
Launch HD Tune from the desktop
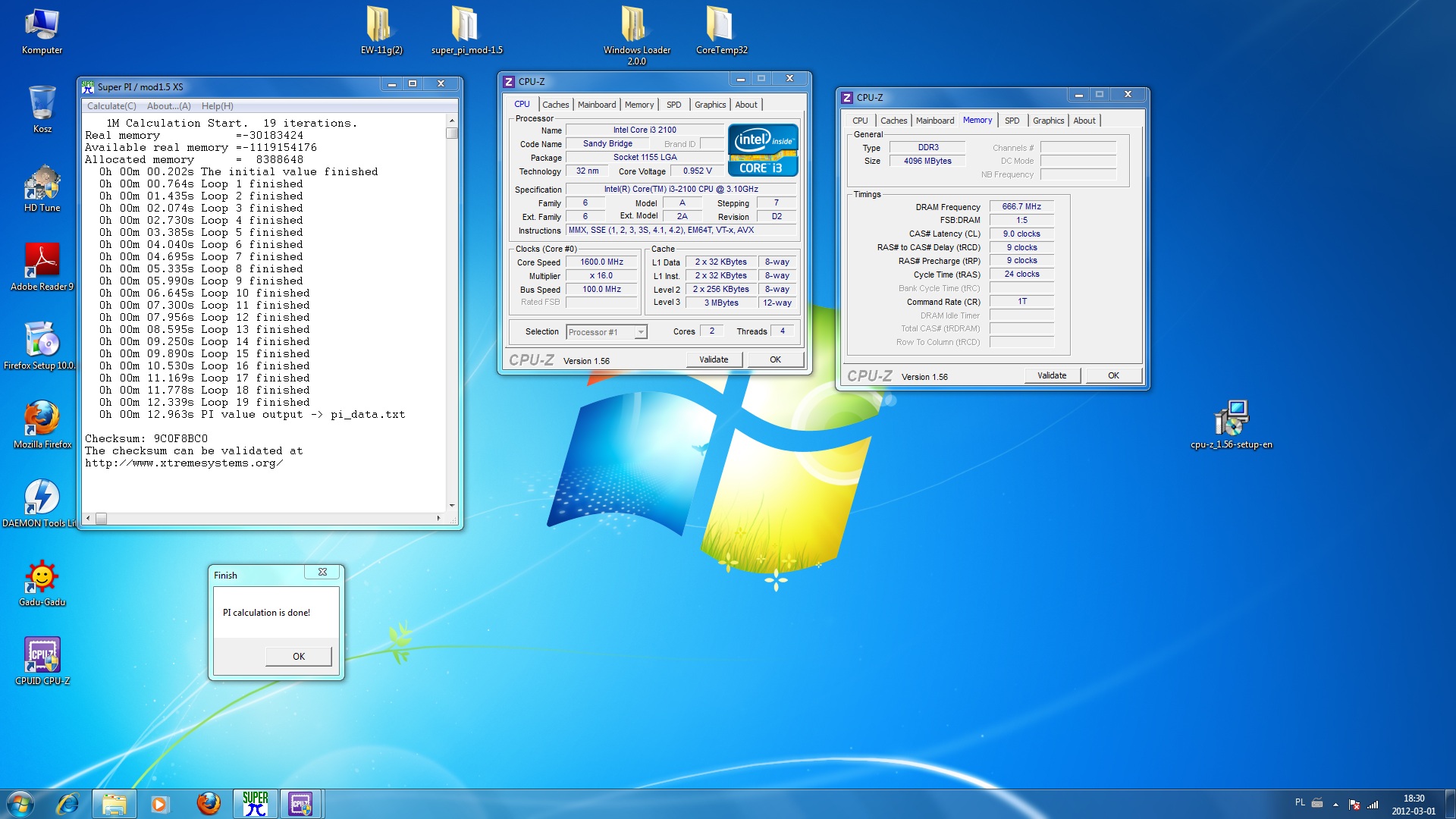coord(42,188)
